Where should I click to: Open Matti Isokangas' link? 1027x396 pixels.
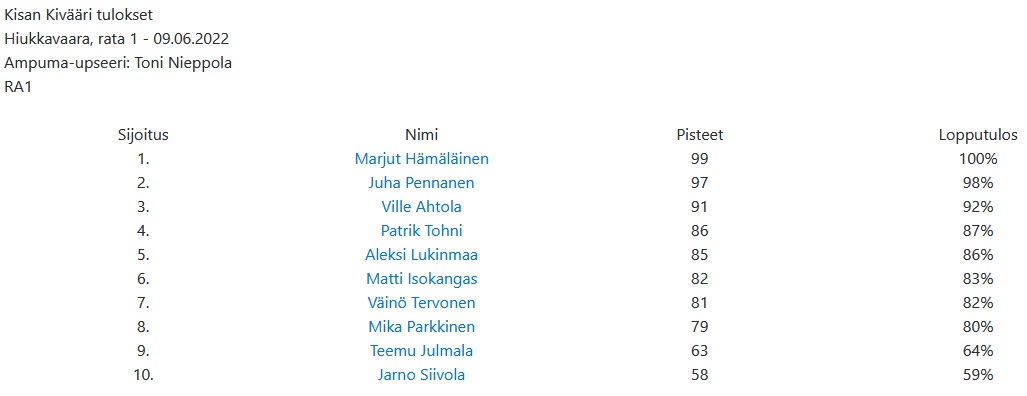coord(422,279)
